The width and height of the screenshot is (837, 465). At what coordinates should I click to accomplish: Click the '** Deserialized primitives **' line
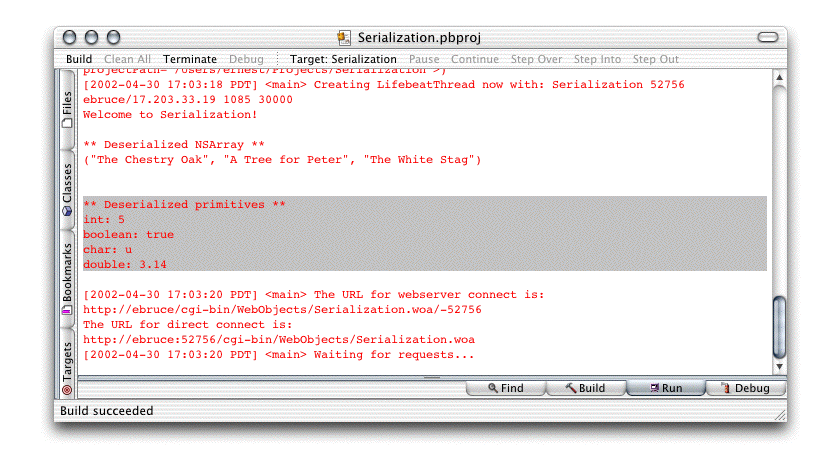pos(184,204)
